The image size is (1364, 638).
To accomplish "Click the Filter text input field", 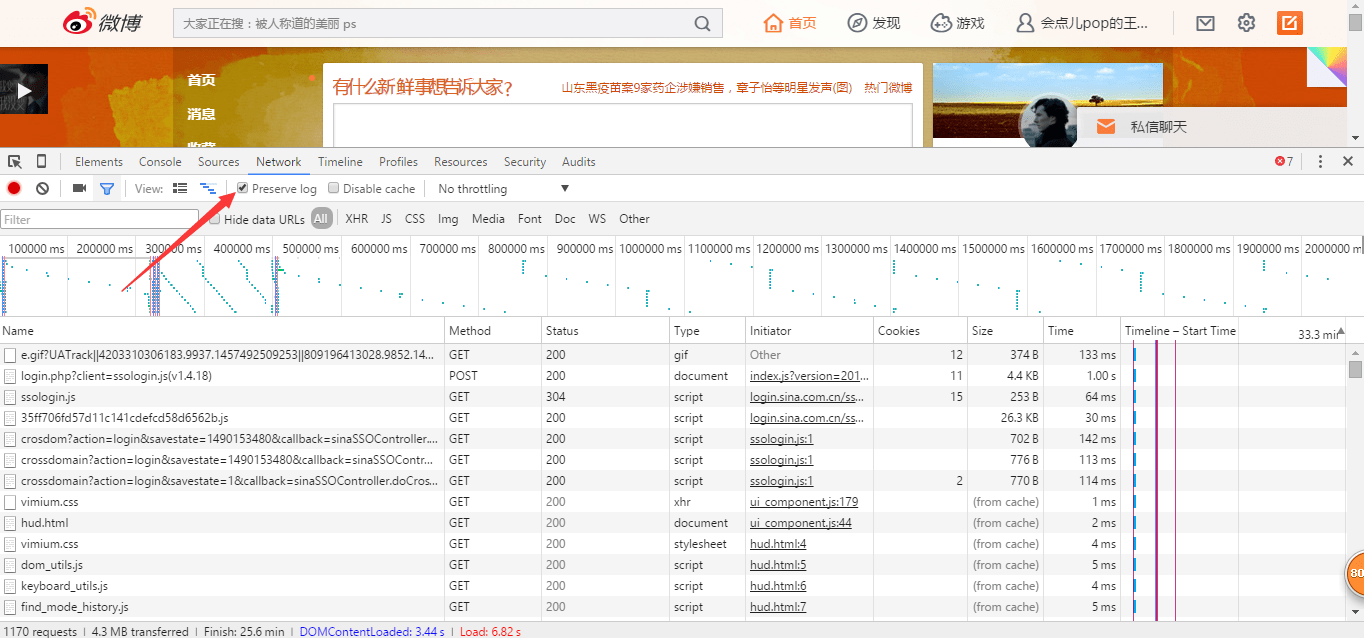I will click(100, 219).
